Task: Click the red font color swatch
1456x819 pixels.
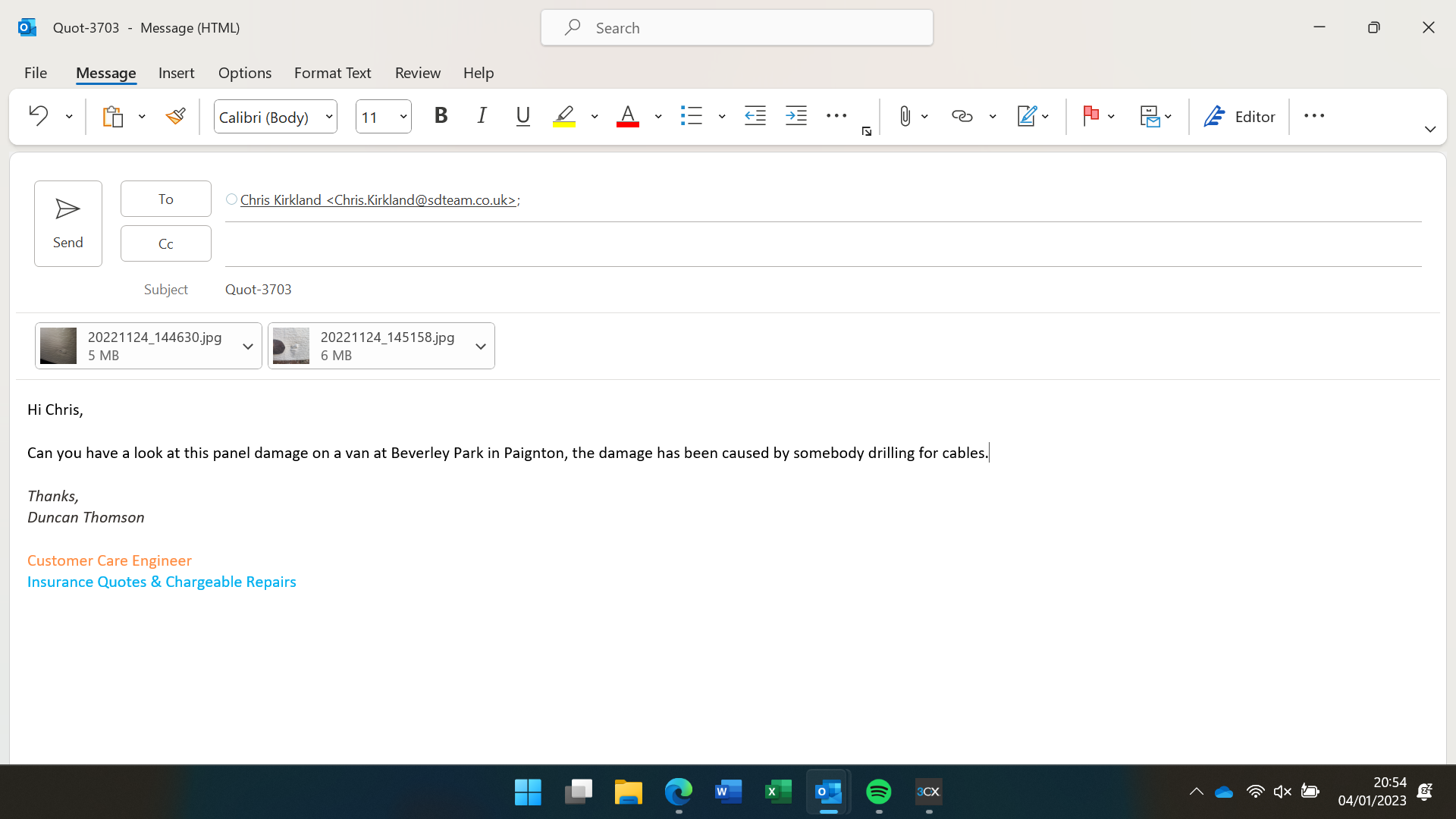Action: click(x=627, y=116)
